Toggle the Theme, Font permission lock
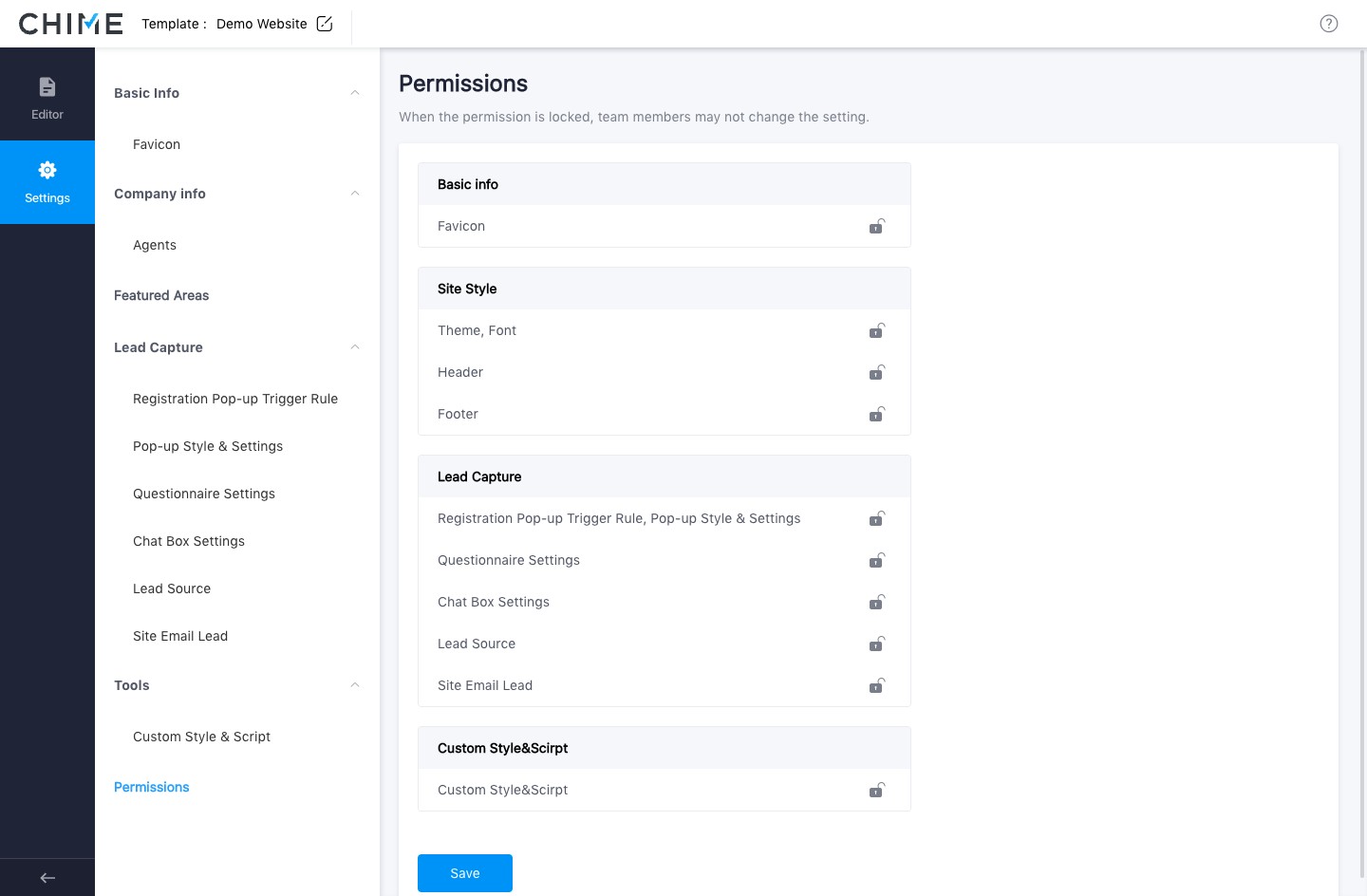The height and width of the screenshot is (896, 1367). coord(877,330)
